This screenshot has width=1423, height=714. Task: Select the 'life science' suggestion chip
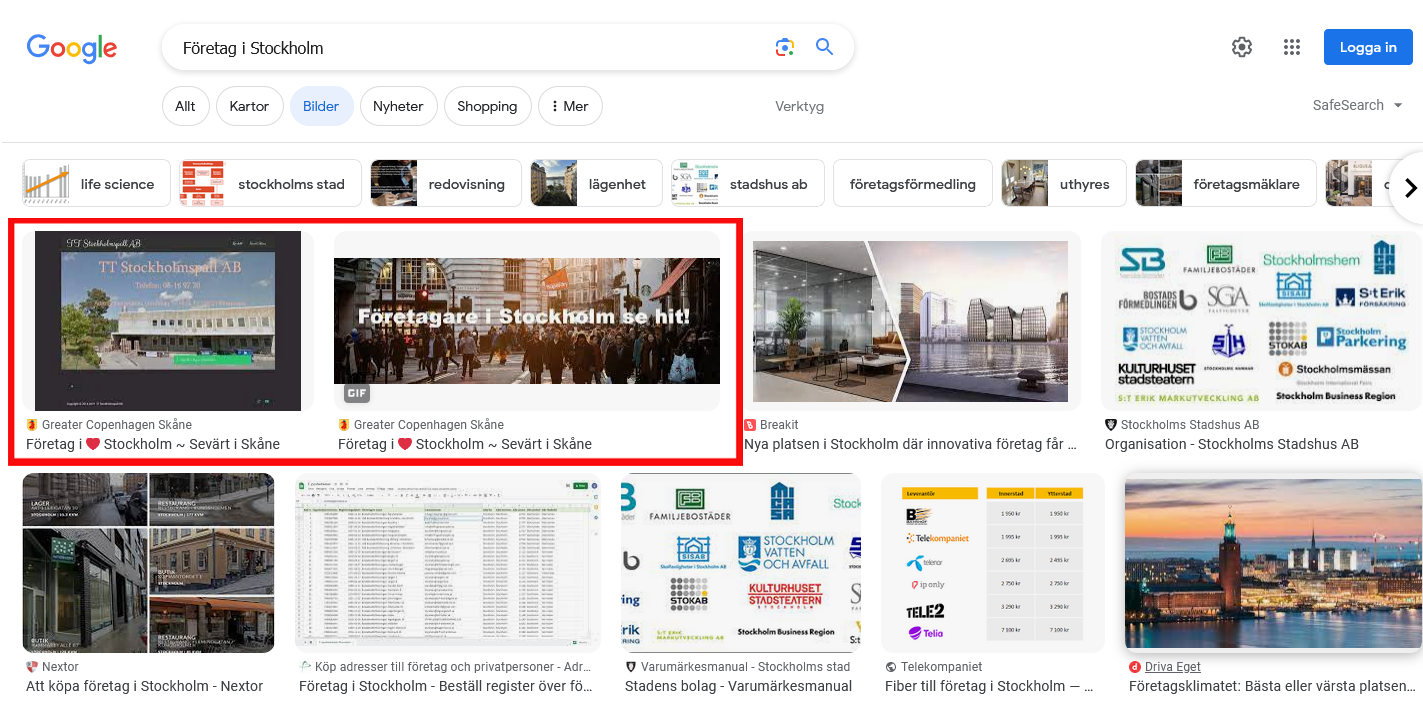point(95,184)
